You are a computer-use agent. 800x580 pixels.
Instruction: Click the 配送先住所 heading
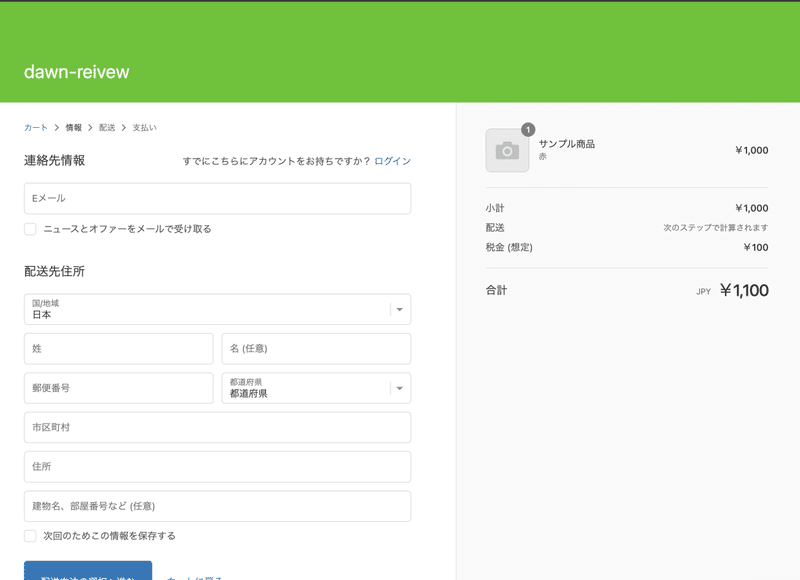click(x=55, y=271)
